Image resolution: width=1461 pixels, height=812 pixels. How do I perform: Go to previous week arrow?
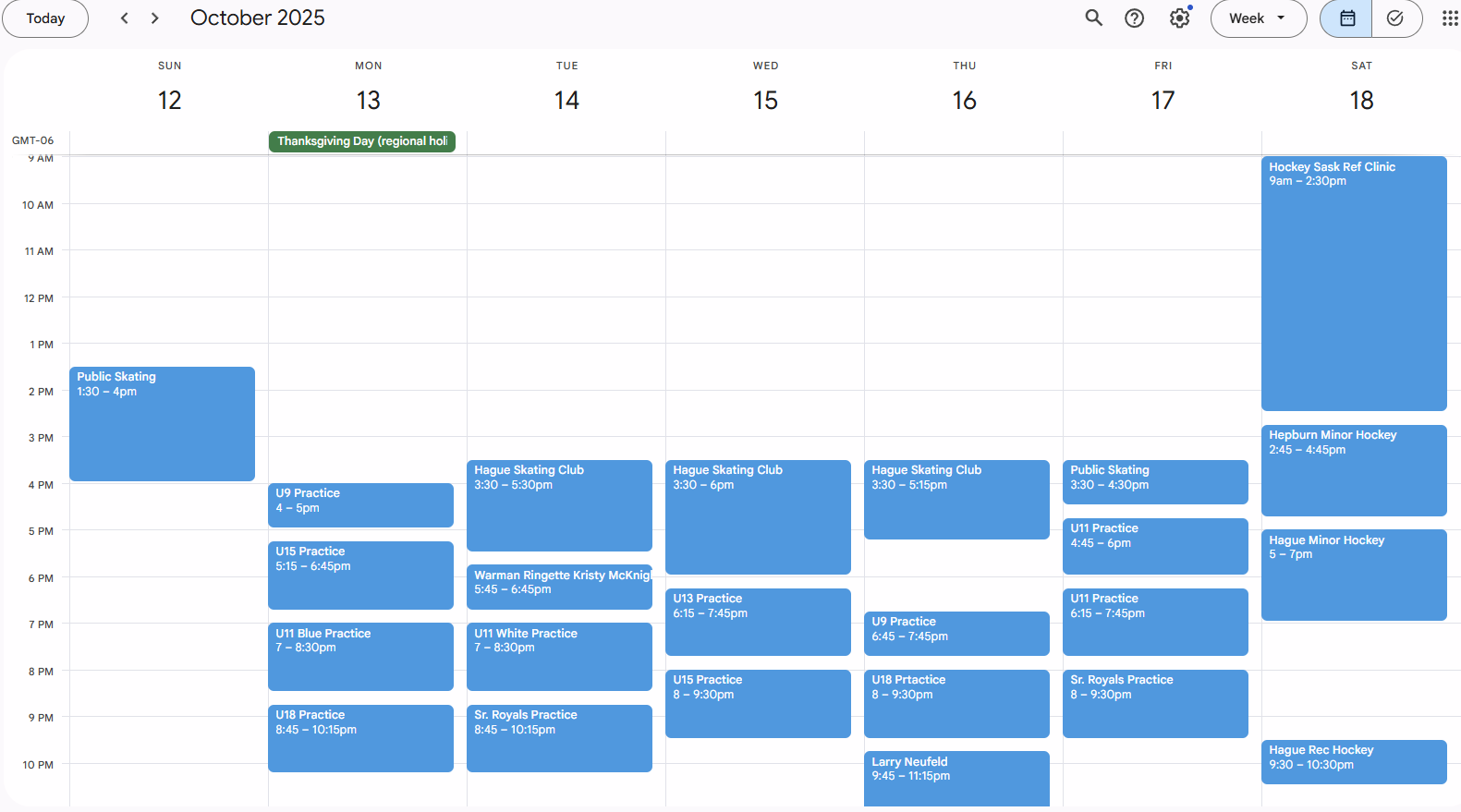(125, 18)
